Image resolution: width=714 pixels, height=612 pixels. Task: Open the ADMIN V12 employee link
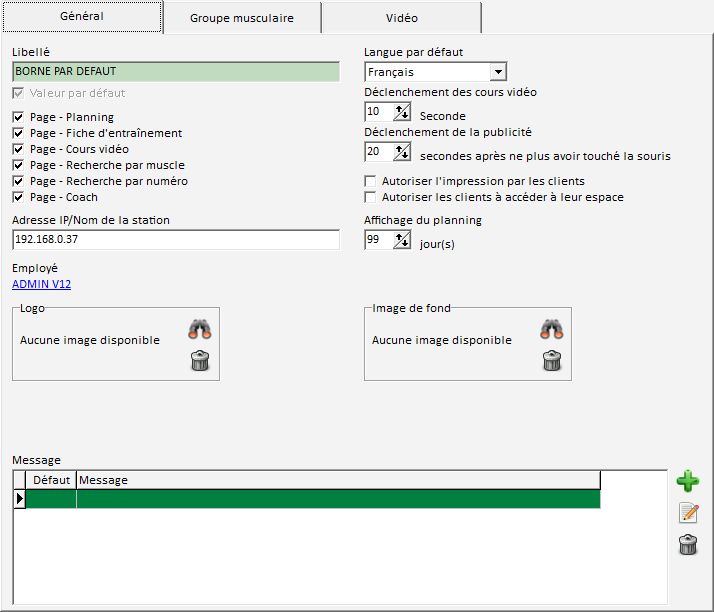click(x=41, y=284)
